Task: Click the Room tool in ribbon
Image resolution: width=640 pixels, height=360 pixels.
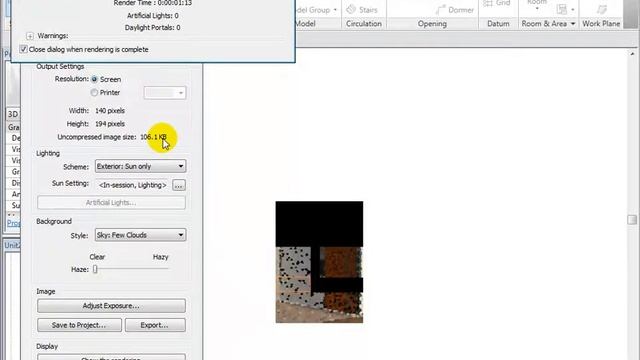Action: pyautogui.click(x=537, y=2)
